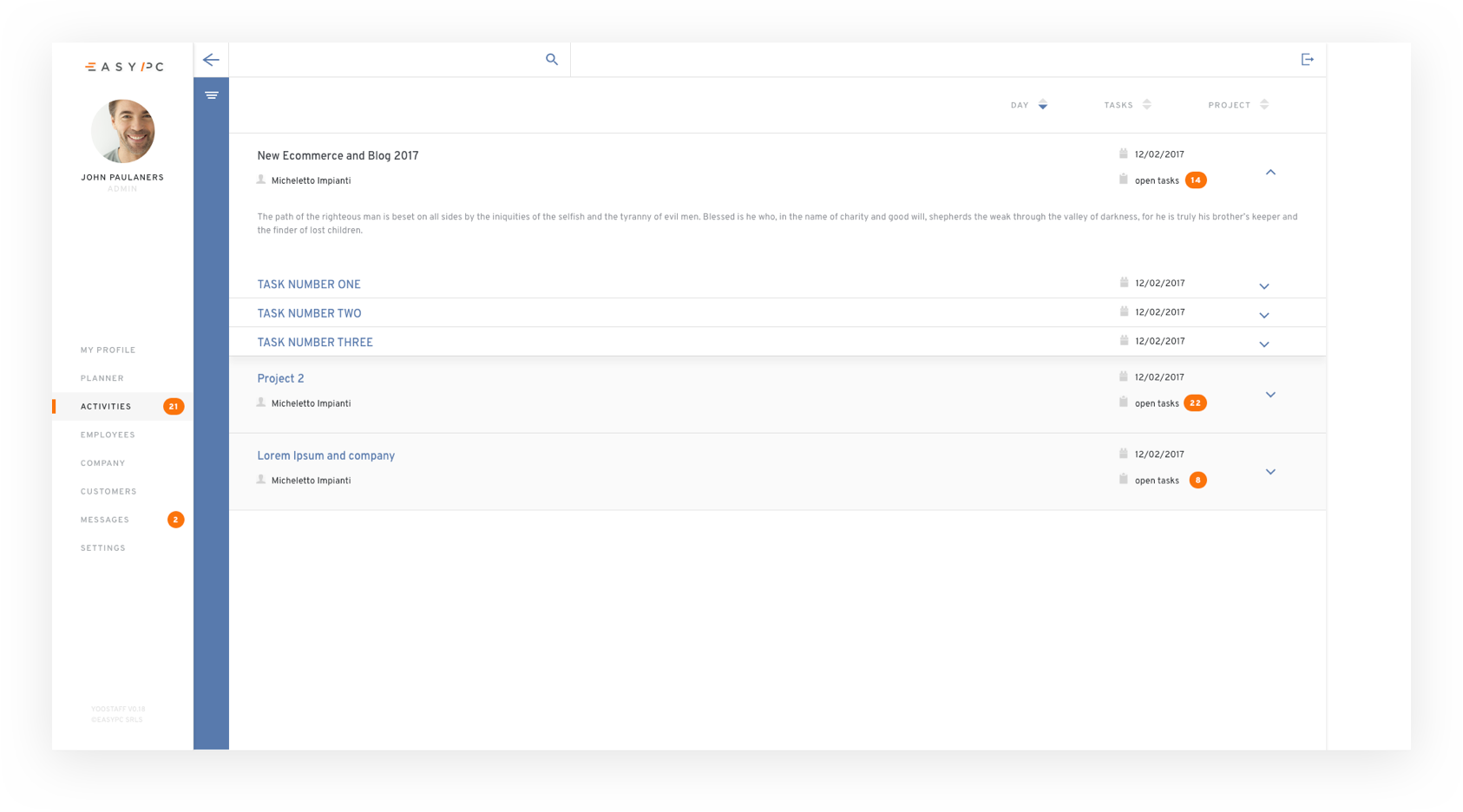
Task: Open Customers menu item
Action: click(x=108, y=492)
